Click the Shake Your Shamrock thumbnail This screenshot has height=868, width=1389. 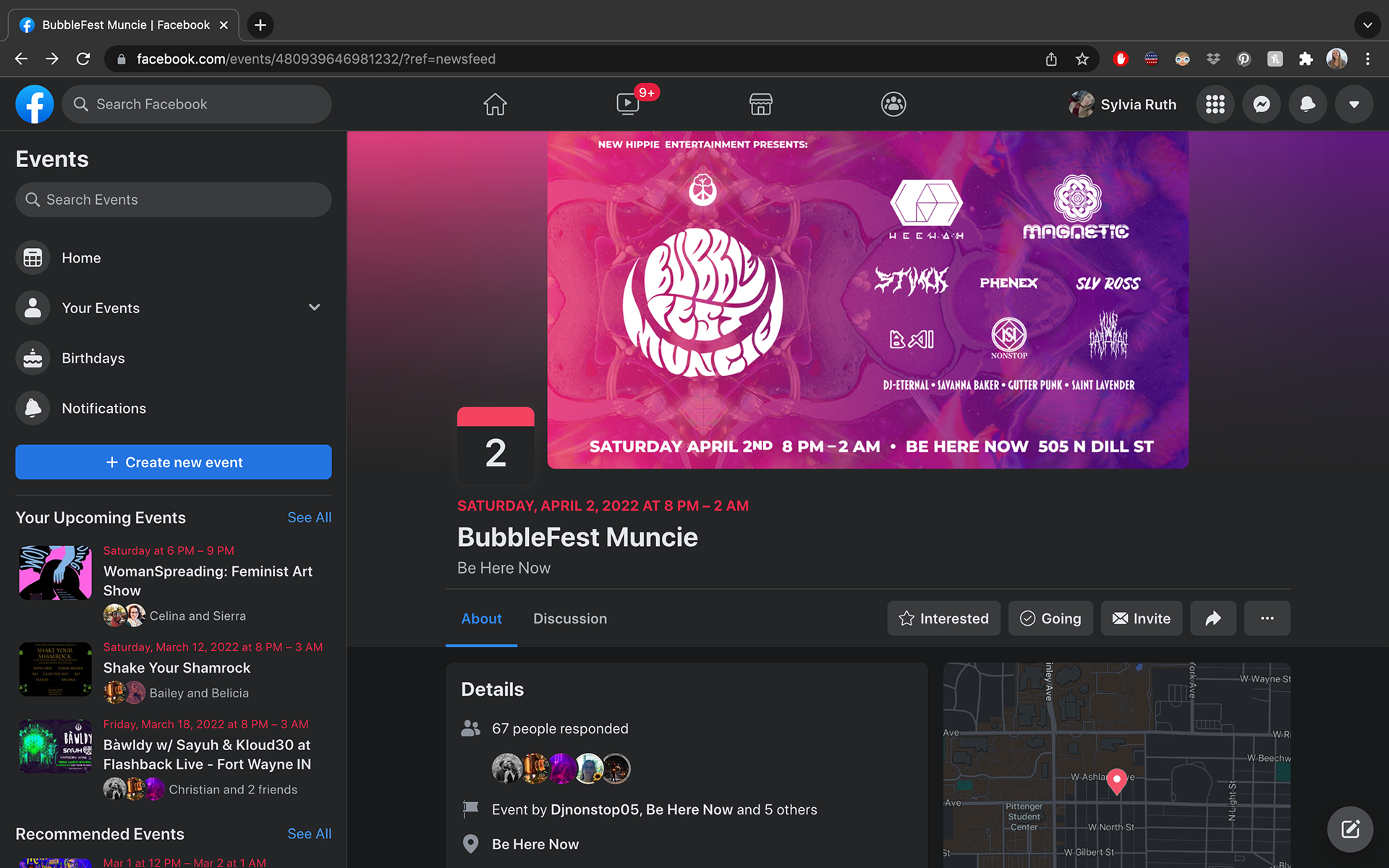click(x=56, y=669)
